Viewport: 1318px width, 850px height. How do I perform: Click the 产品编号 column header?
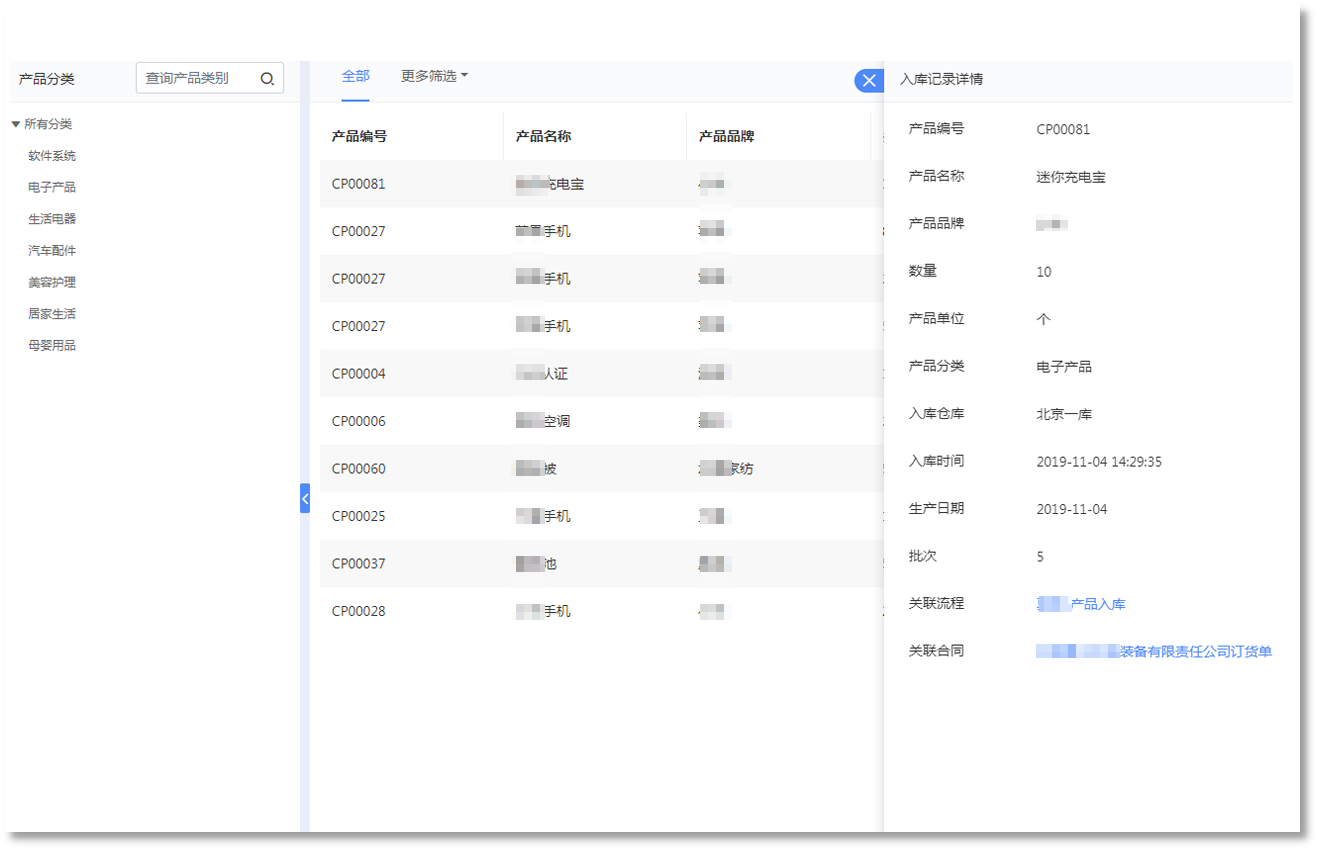[x=359, y=137]
